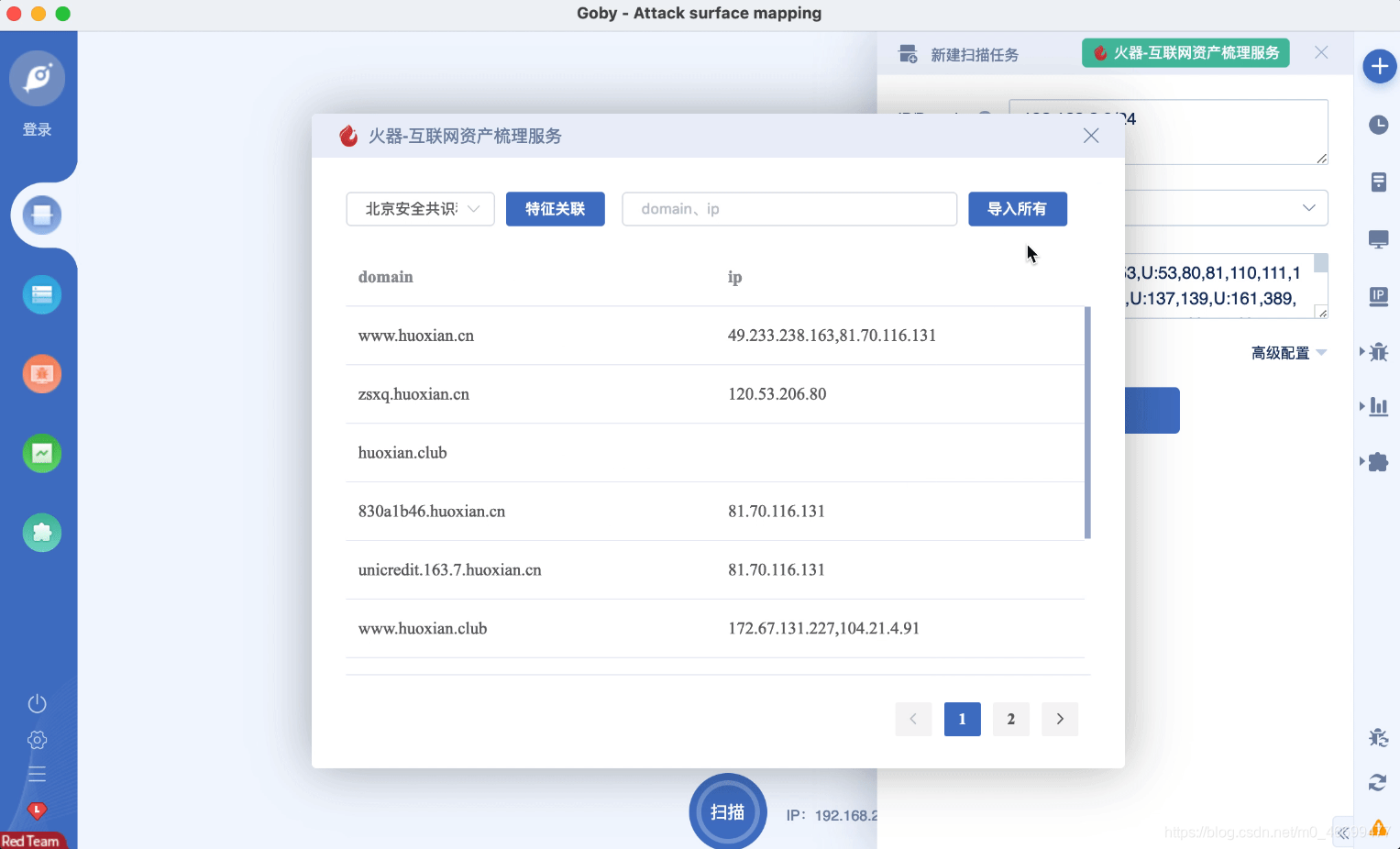Click the blue plus new-task icon
This screenshot has width=1400, height=849.
(1379, 66)
